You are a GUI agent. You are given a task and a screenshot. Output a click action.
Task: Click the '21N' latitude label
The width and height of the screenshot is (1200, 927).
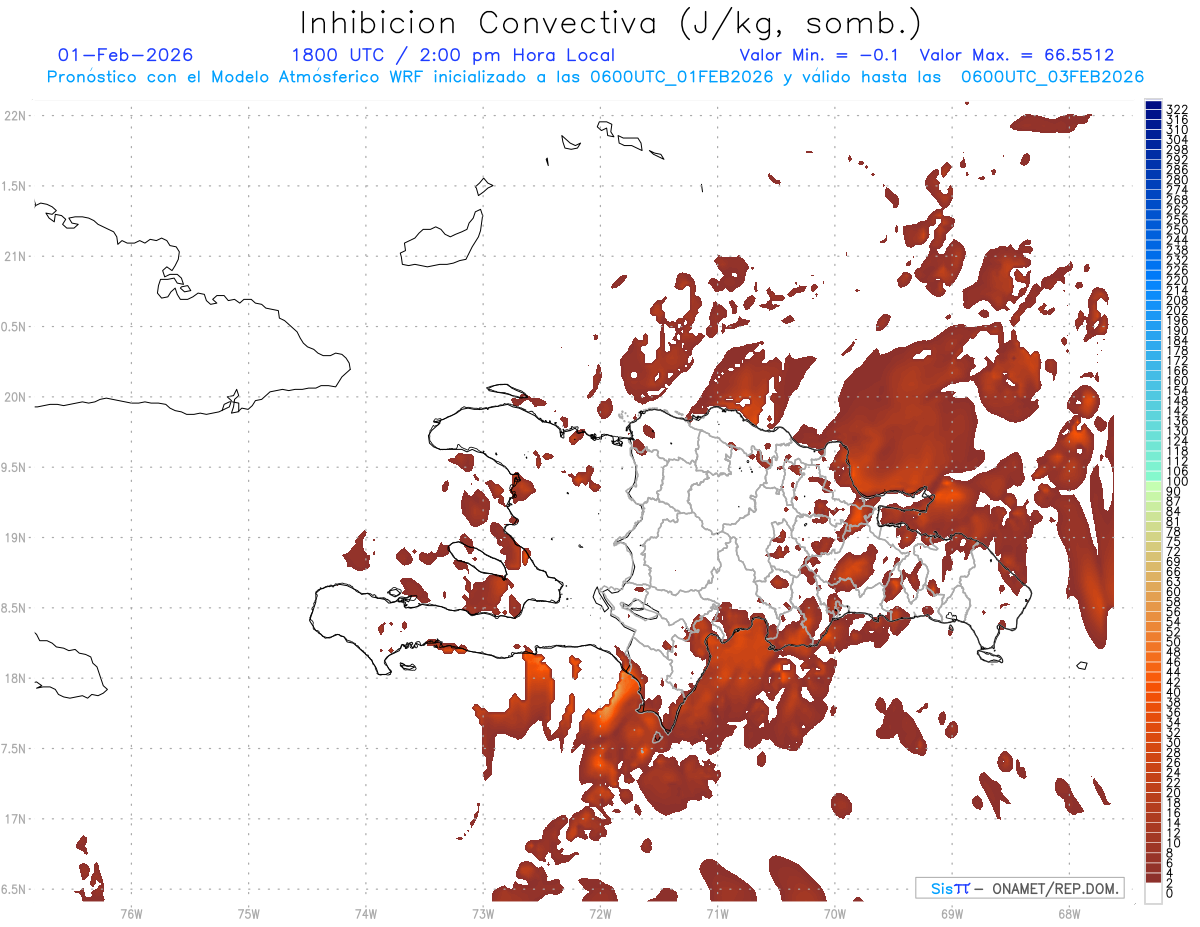[15, 256]
